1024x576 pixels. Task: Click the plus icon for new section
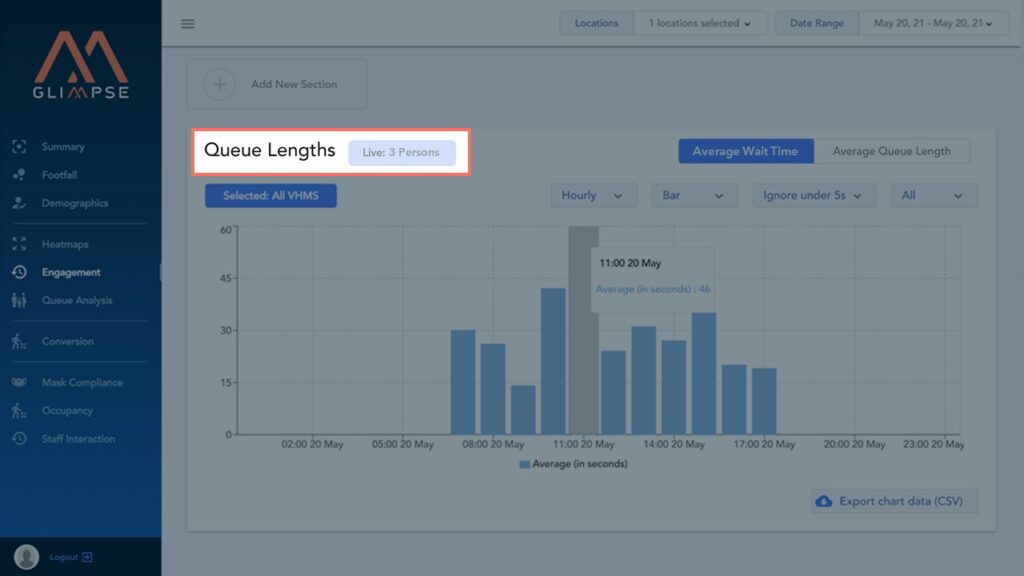point(219,84)
